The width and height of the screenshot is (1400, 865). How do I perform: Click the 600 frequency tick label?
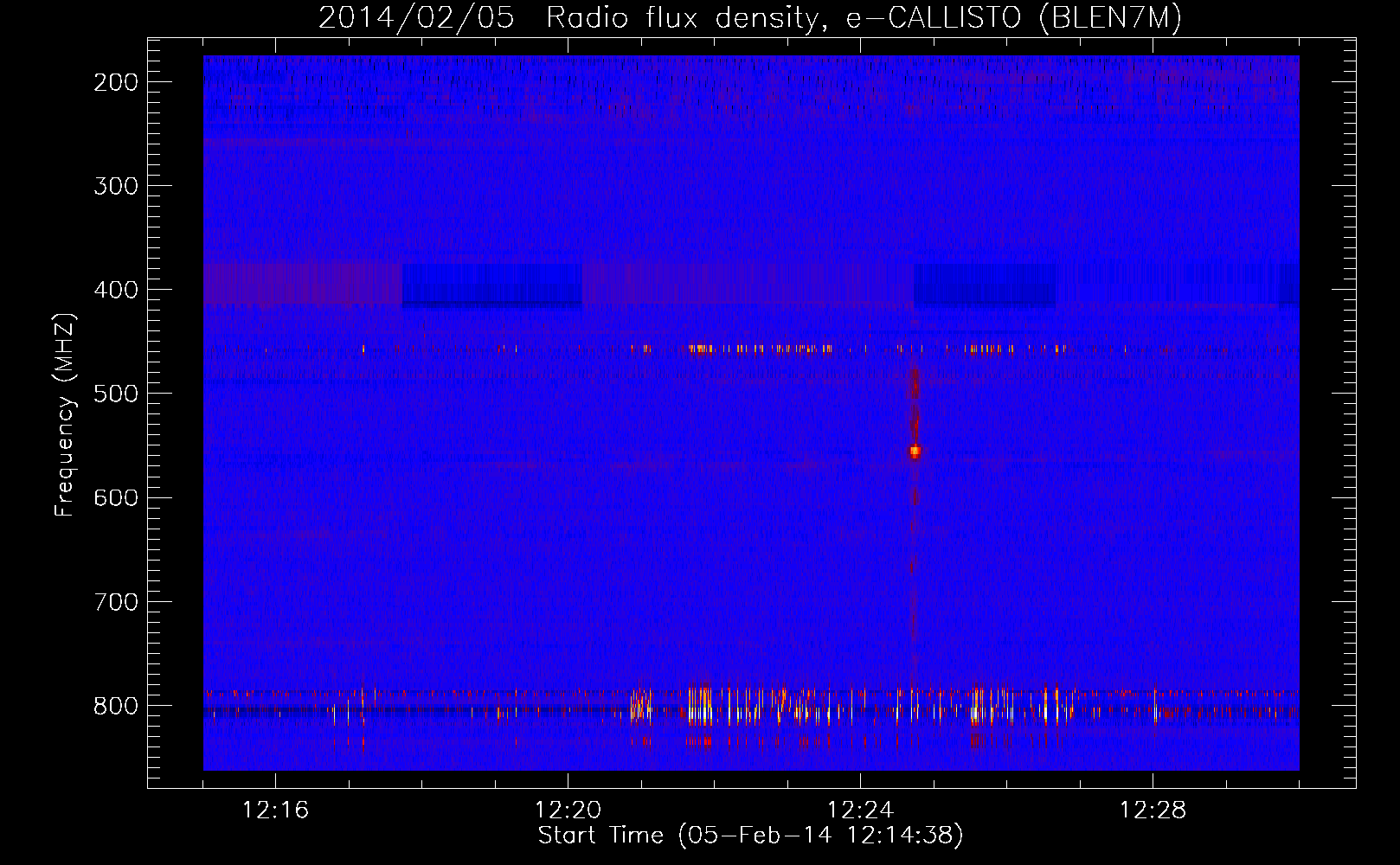pyautogui.click(x=116, y=497)
